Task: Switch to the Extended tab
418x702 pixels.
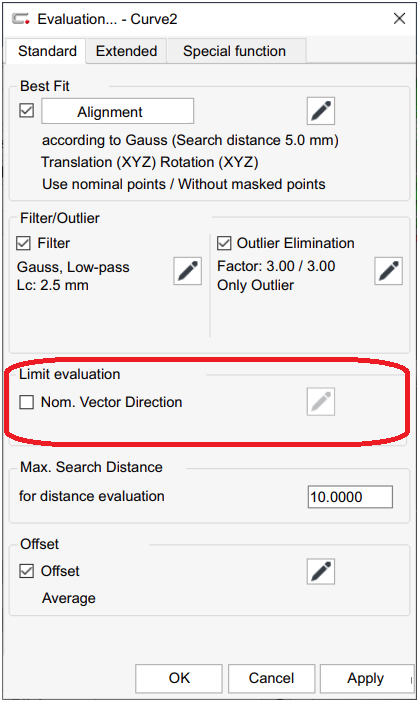Action: tap(126, 51)
